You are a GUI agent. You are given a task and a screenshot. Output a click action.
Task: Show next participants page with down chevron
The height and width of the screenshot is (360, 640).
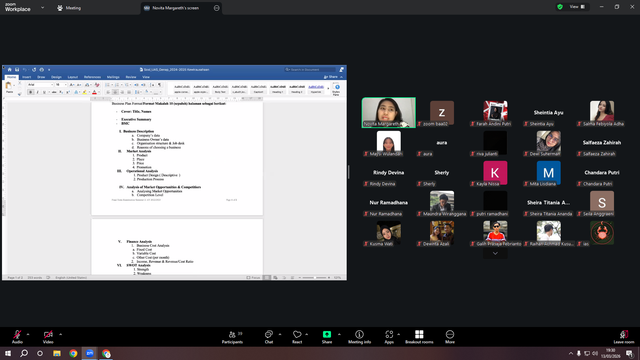[x=495, y=253]
